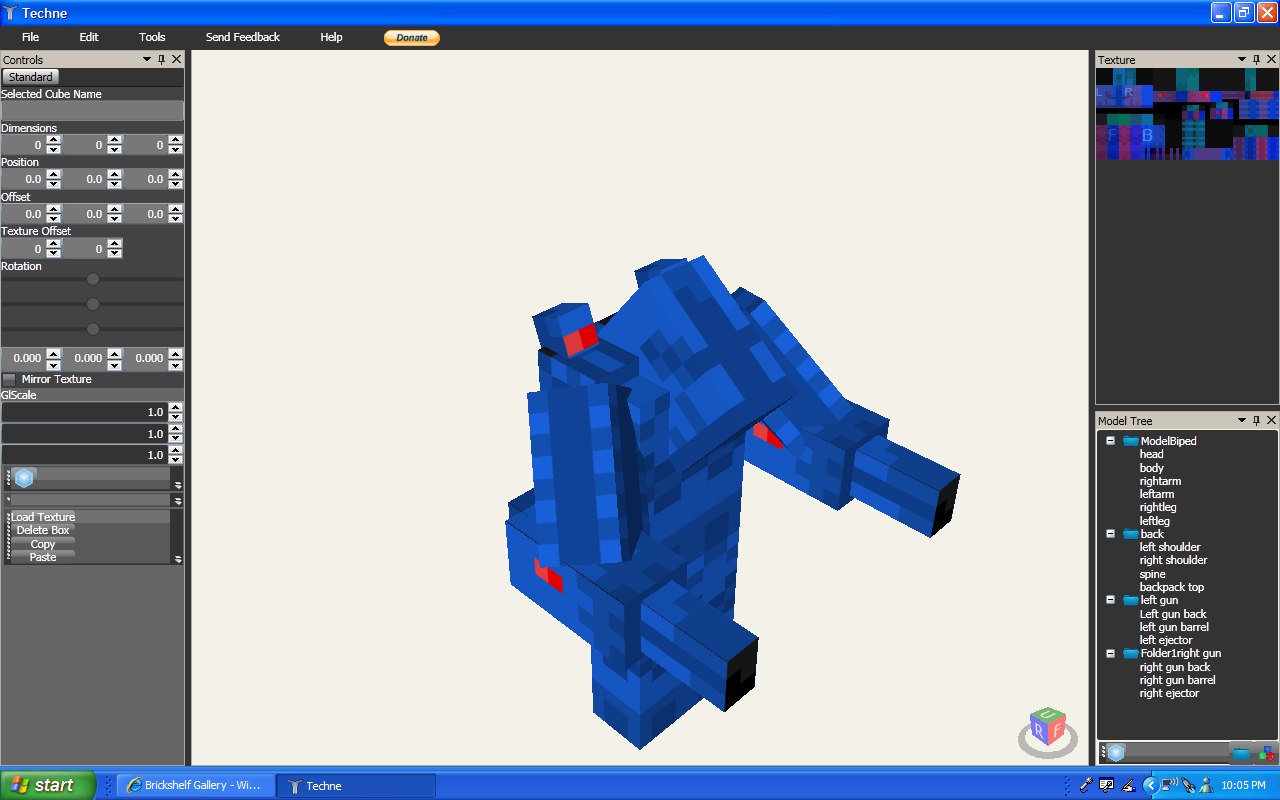The image size is (1280, 800).
Task: Open the Controls panel dropdown arrow
Action: click(144, 59)
